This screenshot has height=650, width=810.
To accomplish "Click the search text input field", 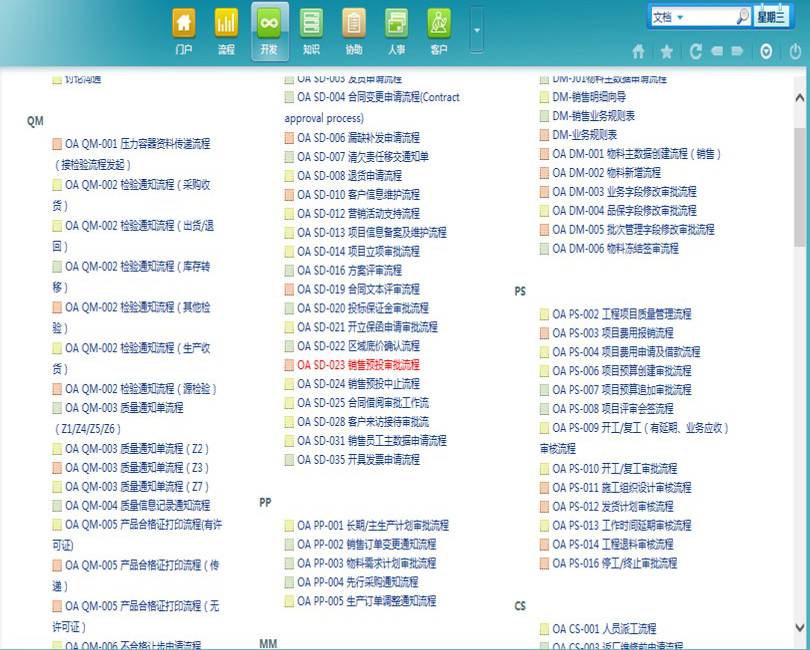I will tap(710, 17).
